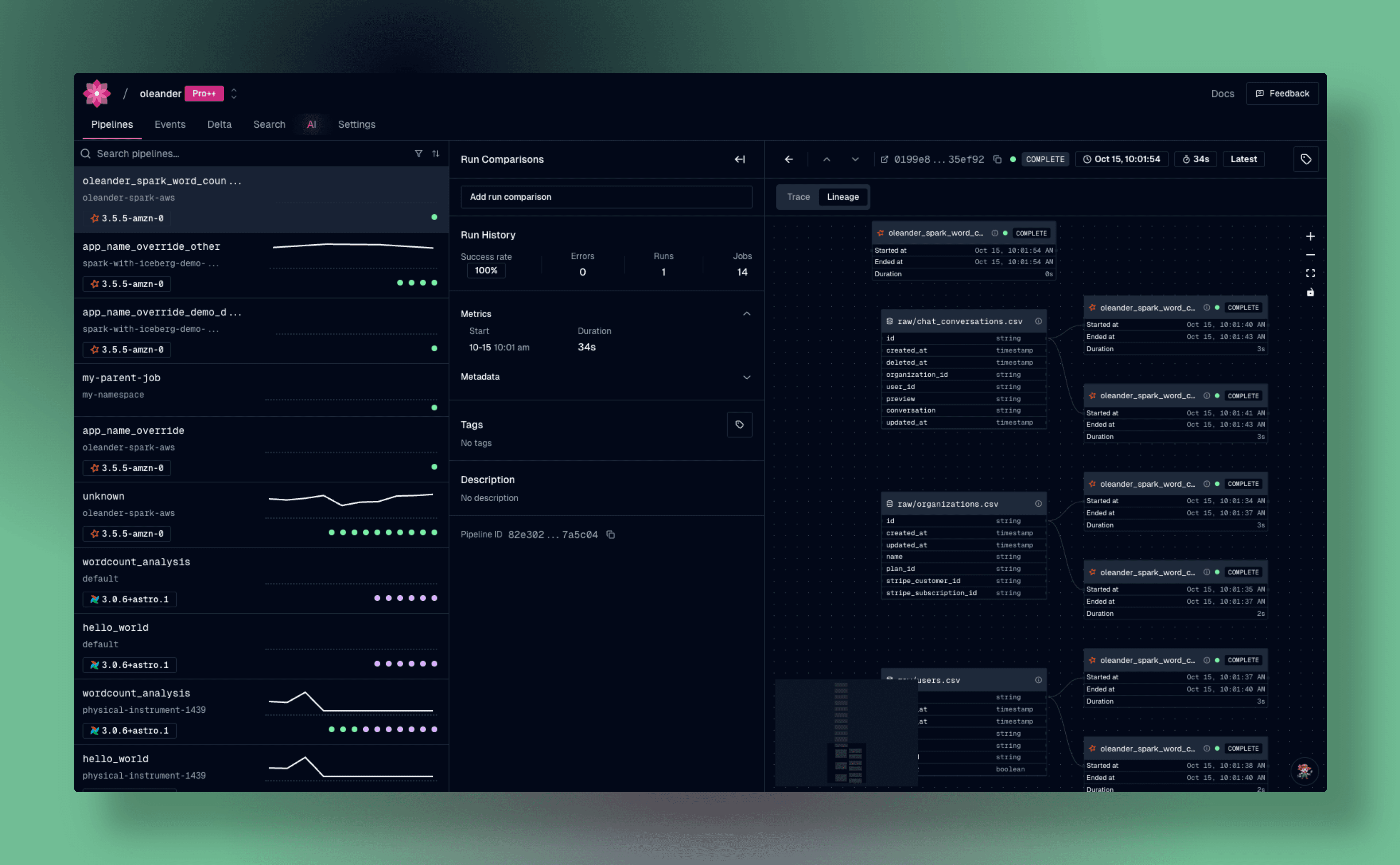Open the AI tab
Screen dimensions: 1400x865
(x=312, y=124)
